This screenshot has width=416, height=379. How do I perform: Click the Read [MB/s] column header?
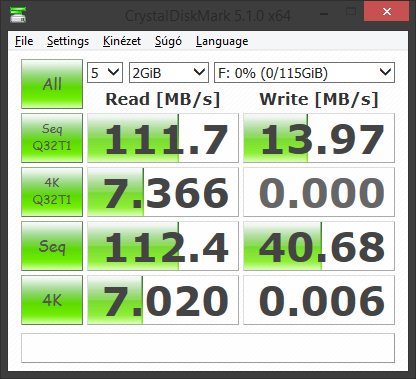[163, 99]
